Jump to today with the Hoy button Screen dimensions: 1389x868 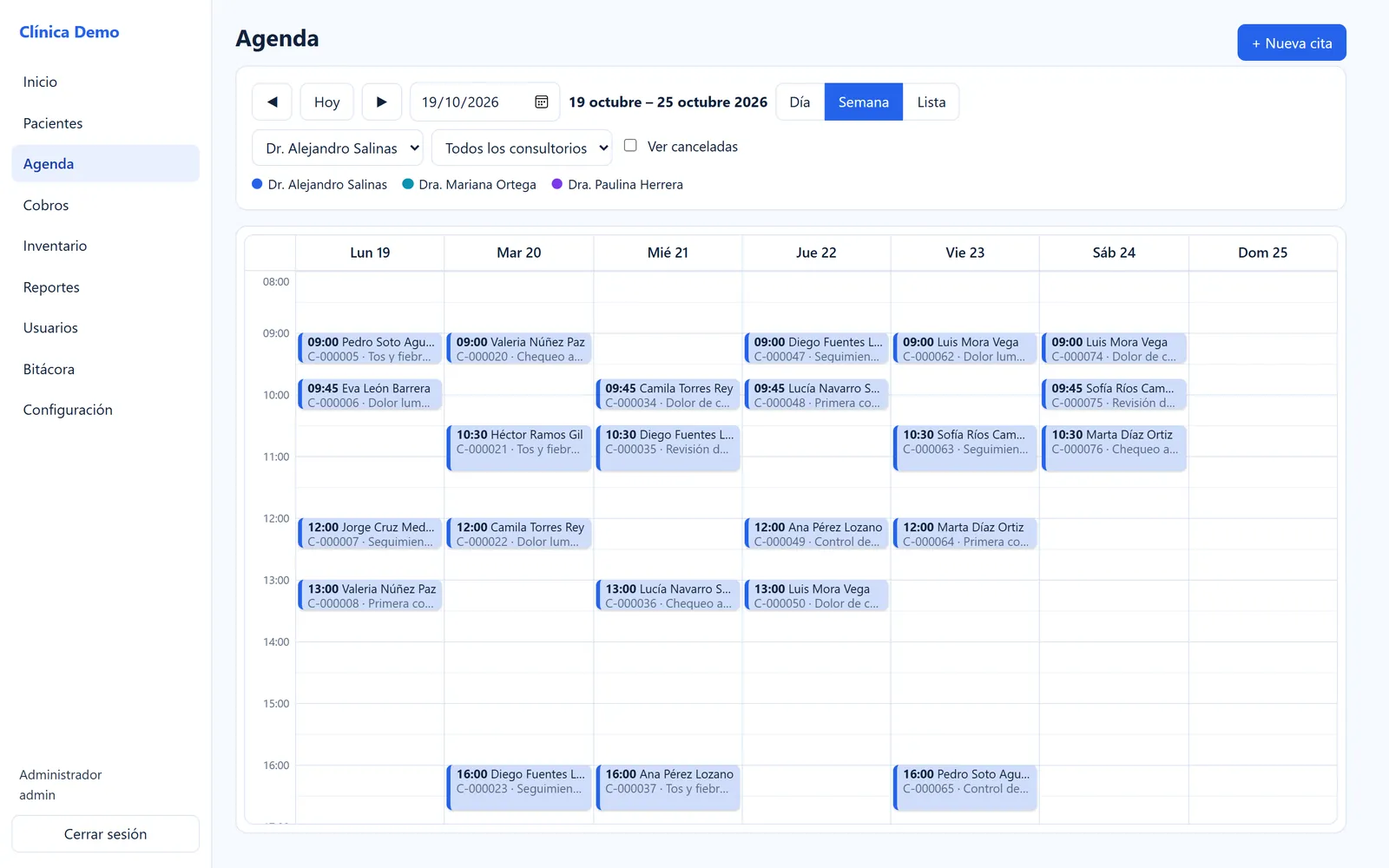[x=327, y=102]
